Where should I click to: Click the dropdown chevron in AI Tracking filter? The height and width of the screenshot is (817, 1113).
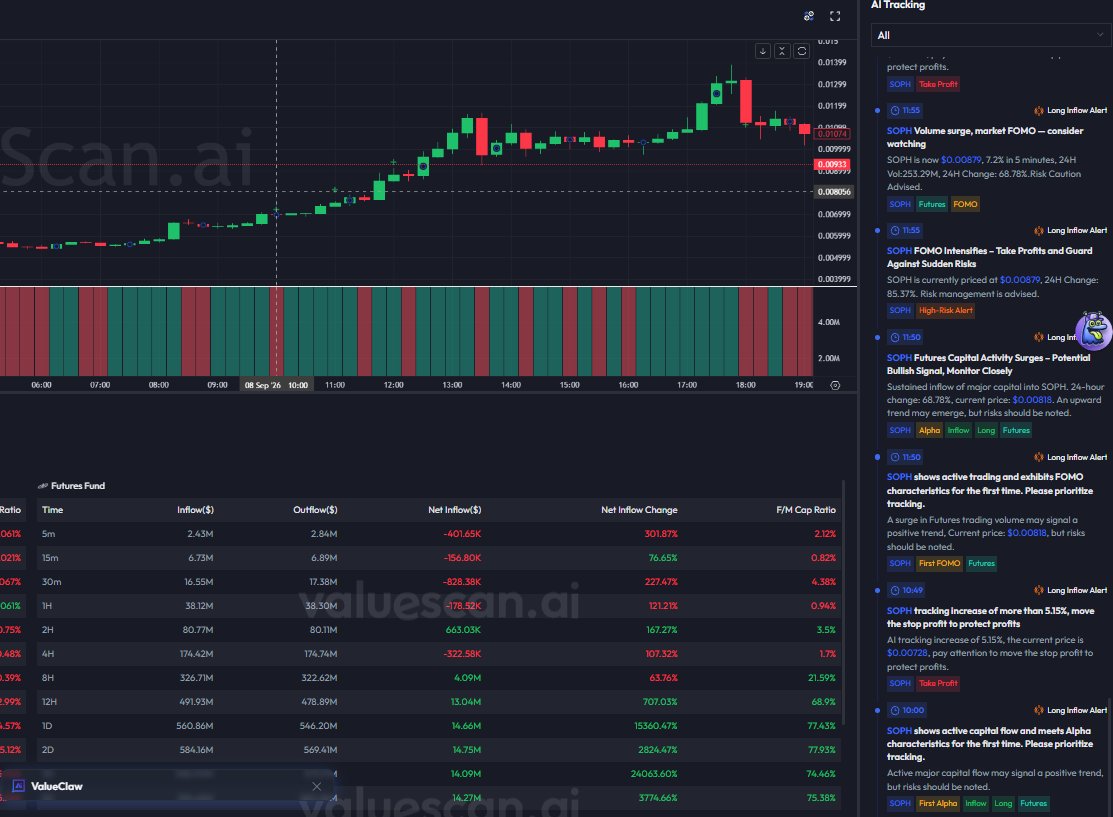pyautogui.click(x=1100, y=35)
